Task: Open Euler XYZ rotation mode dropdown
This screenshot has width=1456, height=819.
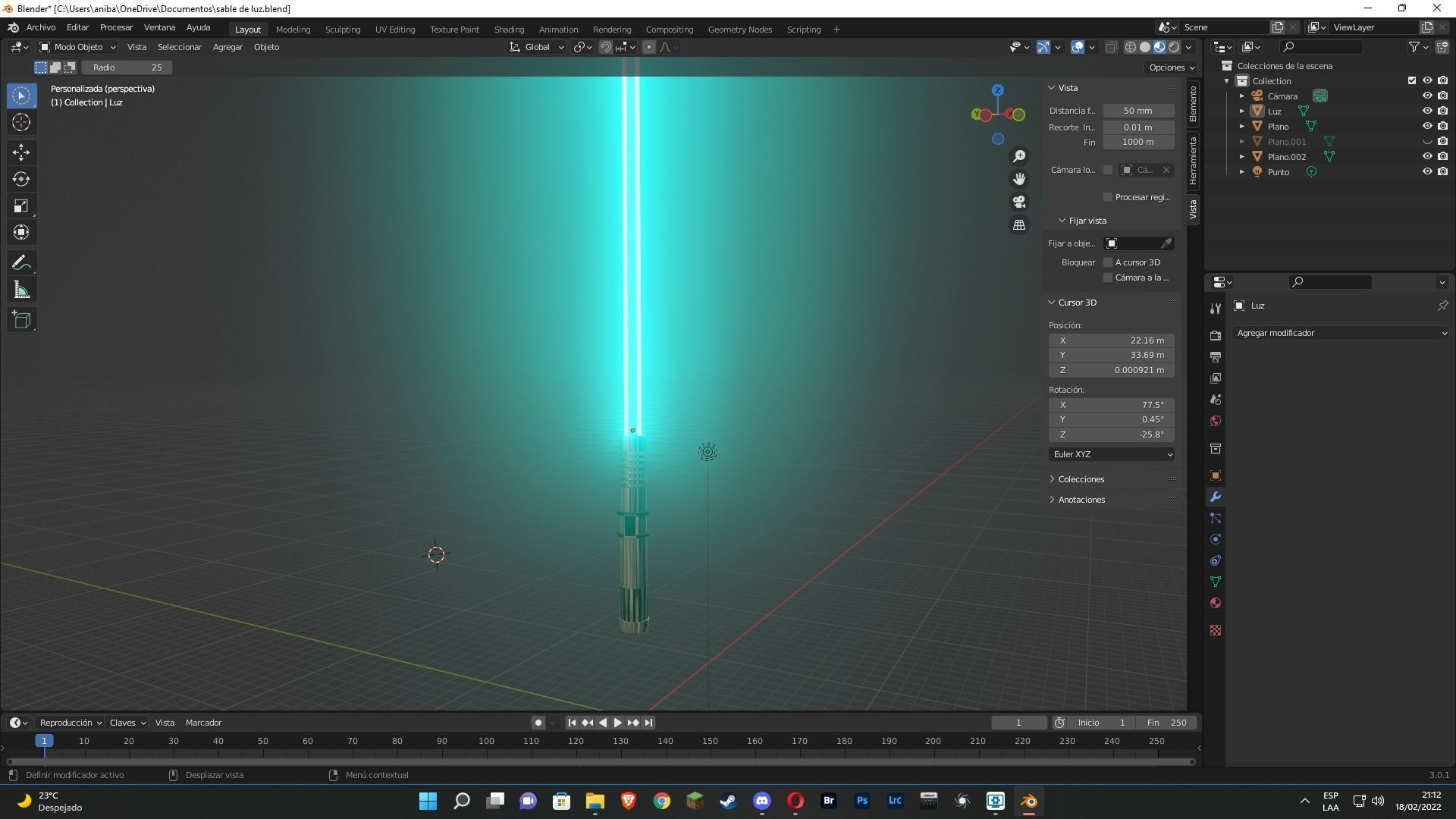Action: [x=1112, y=454]
